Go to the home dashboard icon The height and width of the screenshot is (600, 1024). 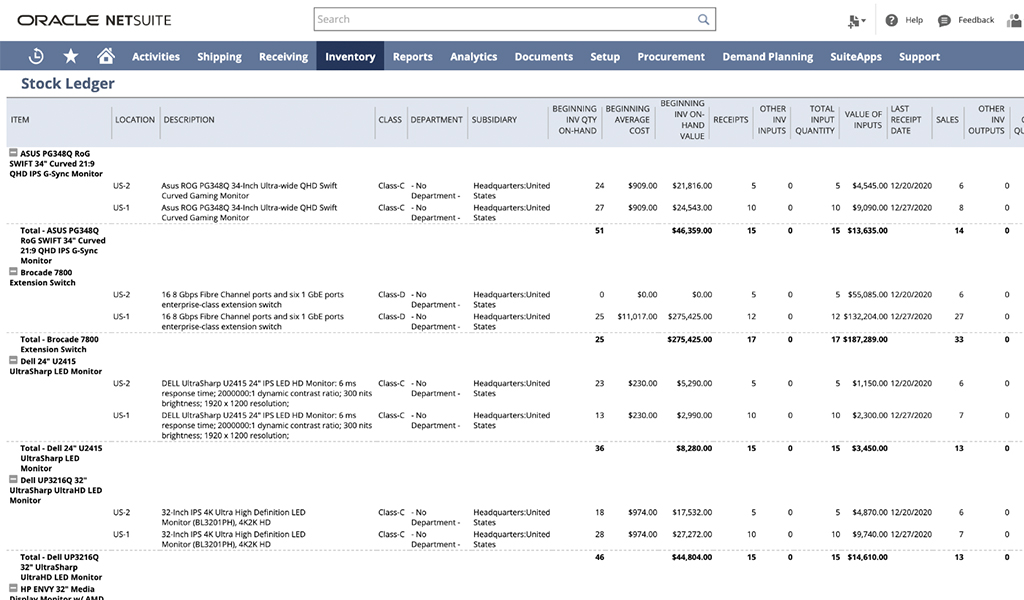[106, 56]
